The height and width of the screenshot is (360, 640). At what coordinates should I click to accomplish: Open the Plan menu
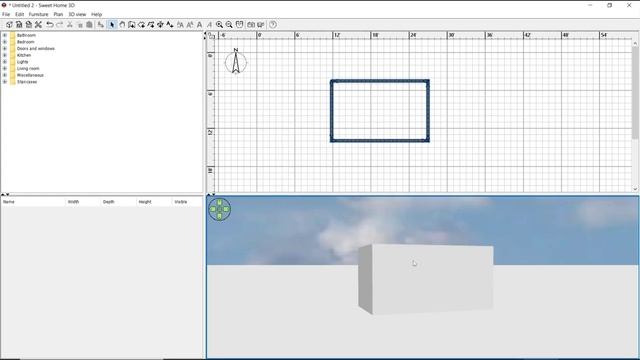click(x=58, y=14)
